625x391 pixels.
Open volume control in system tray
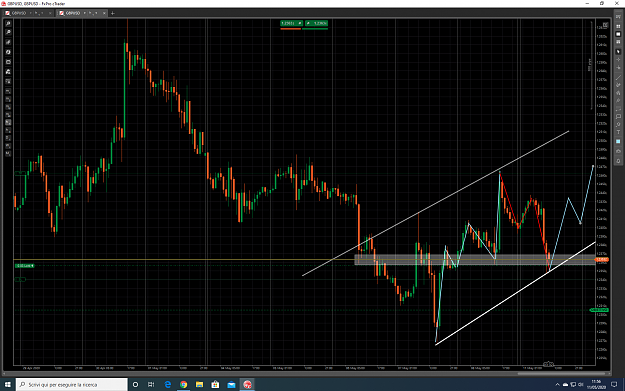(581, 385)
